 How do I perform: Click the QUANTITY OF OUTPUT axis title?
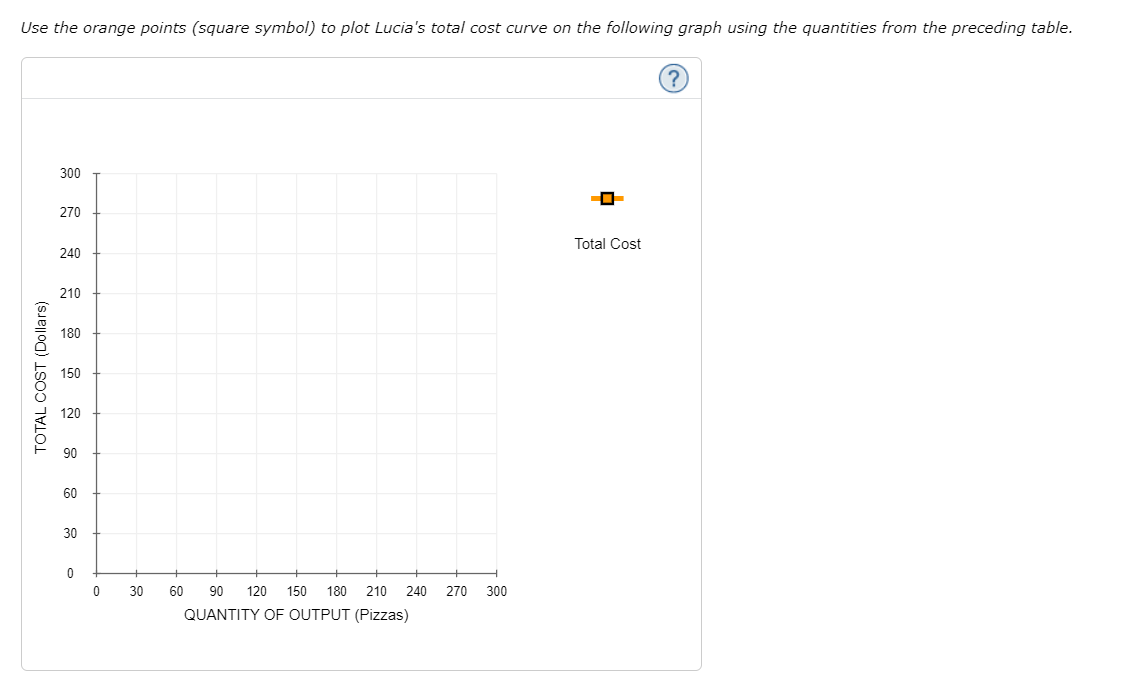[296, 615]
